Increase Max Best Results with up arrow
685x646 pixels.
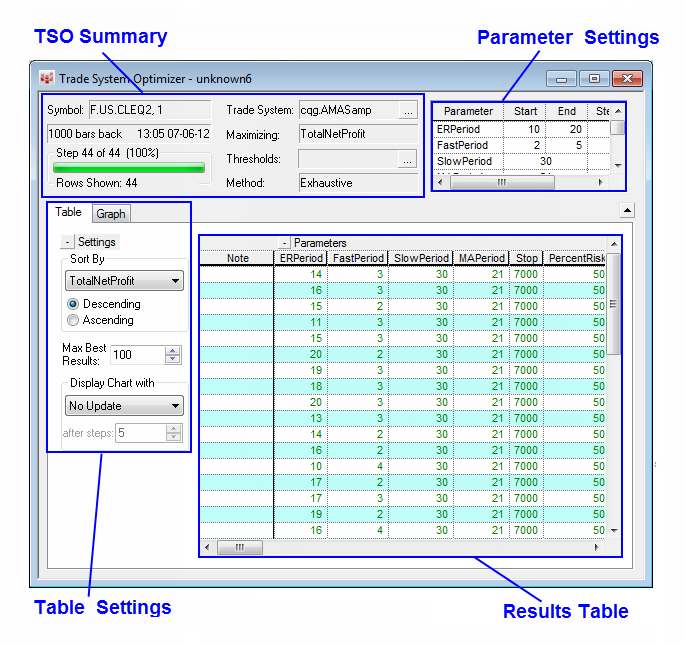coord(172,350)
